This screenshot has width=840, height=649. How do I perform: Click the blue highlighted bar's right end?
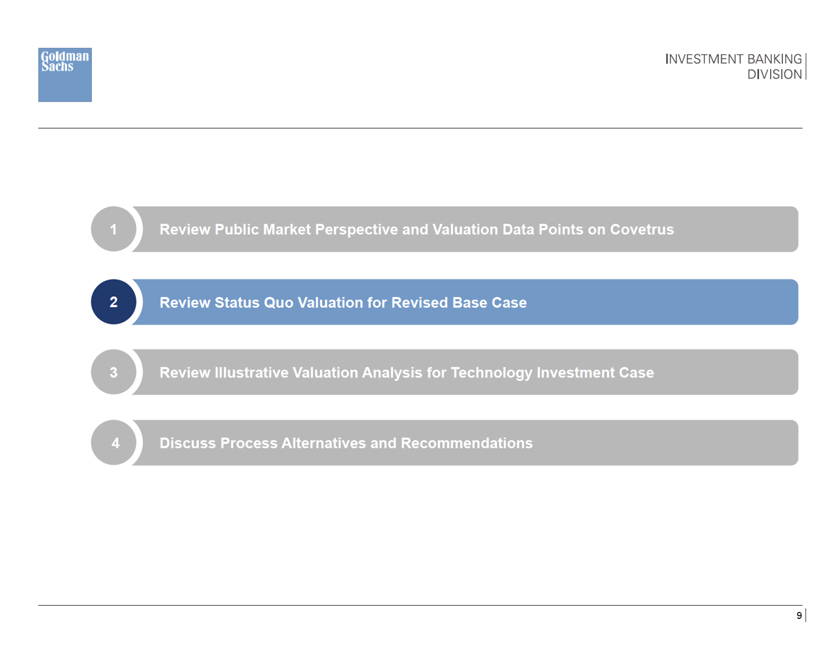[x=788, y=302]
